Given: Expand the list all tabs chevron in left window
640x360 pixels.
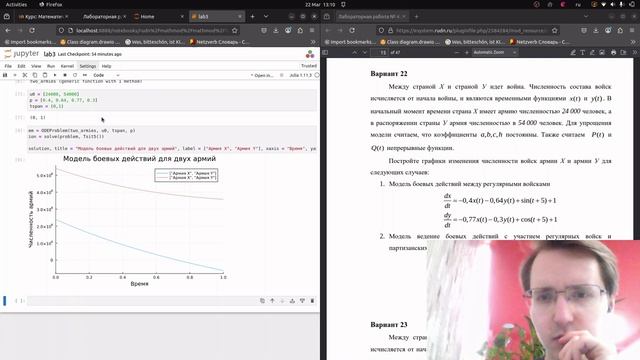Looking at the screenshot, I should click(x=266, y=17).
